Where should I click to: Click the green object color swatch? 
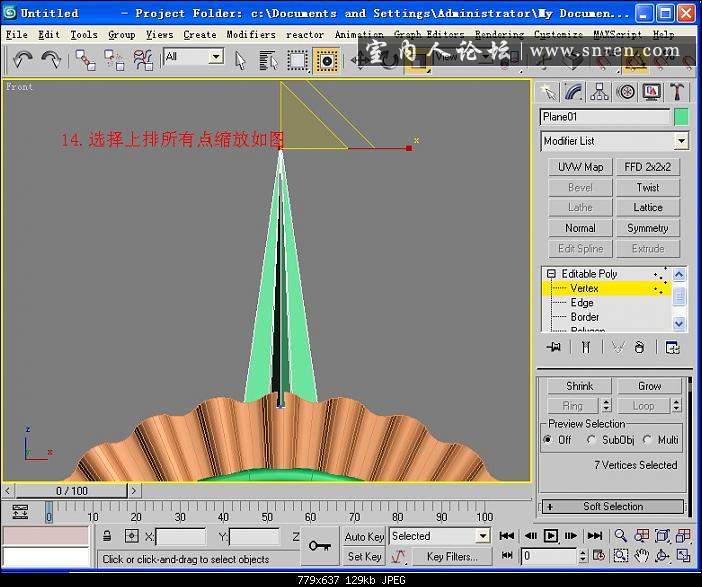(681, 117)
